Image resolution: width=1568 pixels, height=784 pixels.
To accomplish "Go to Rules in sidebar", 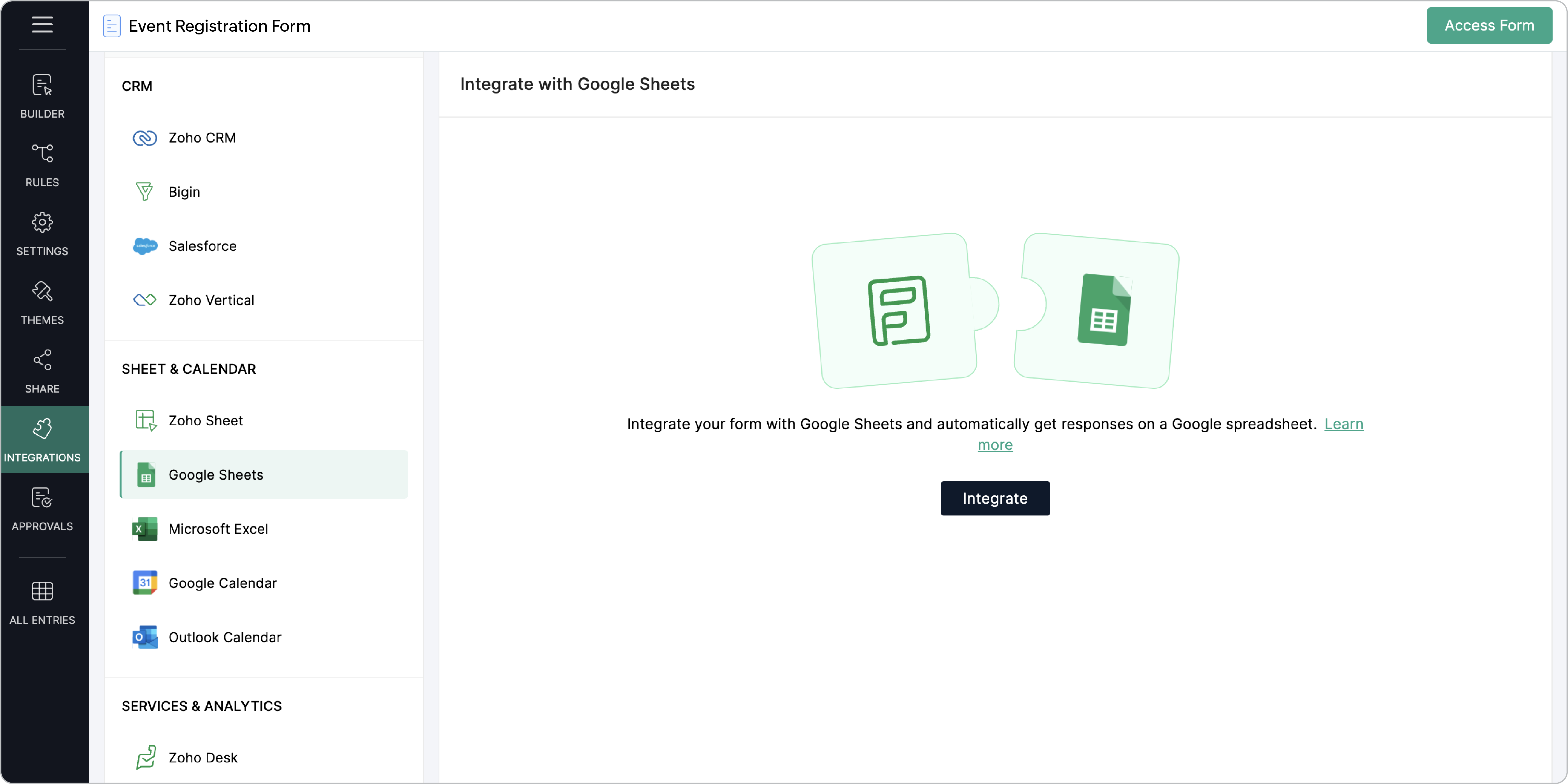I will (42, 165).
